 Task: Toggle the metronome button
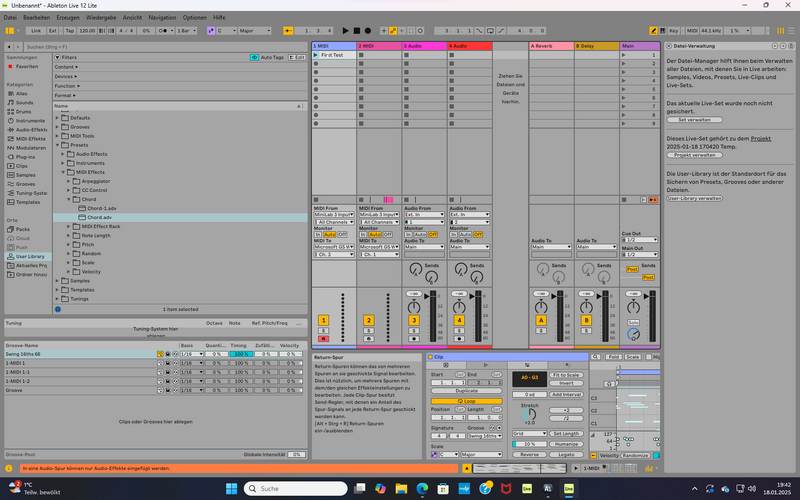coord(163,31)
